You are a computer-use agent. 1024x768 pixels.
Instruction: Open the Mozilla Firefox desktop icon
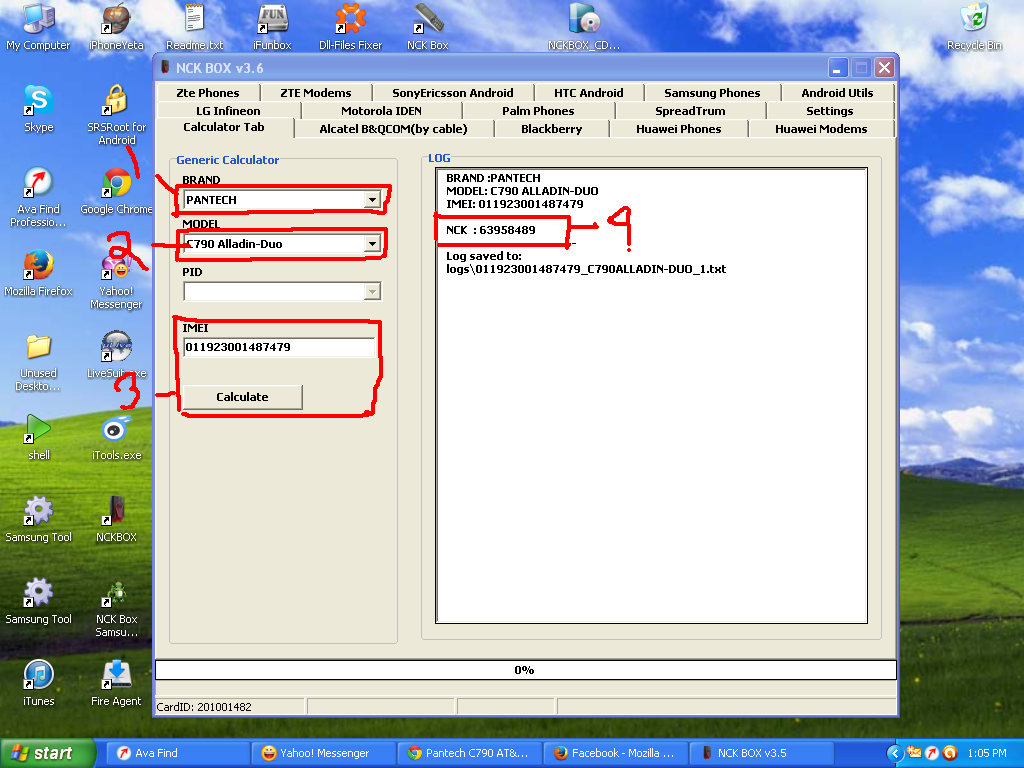pos(38,267)
